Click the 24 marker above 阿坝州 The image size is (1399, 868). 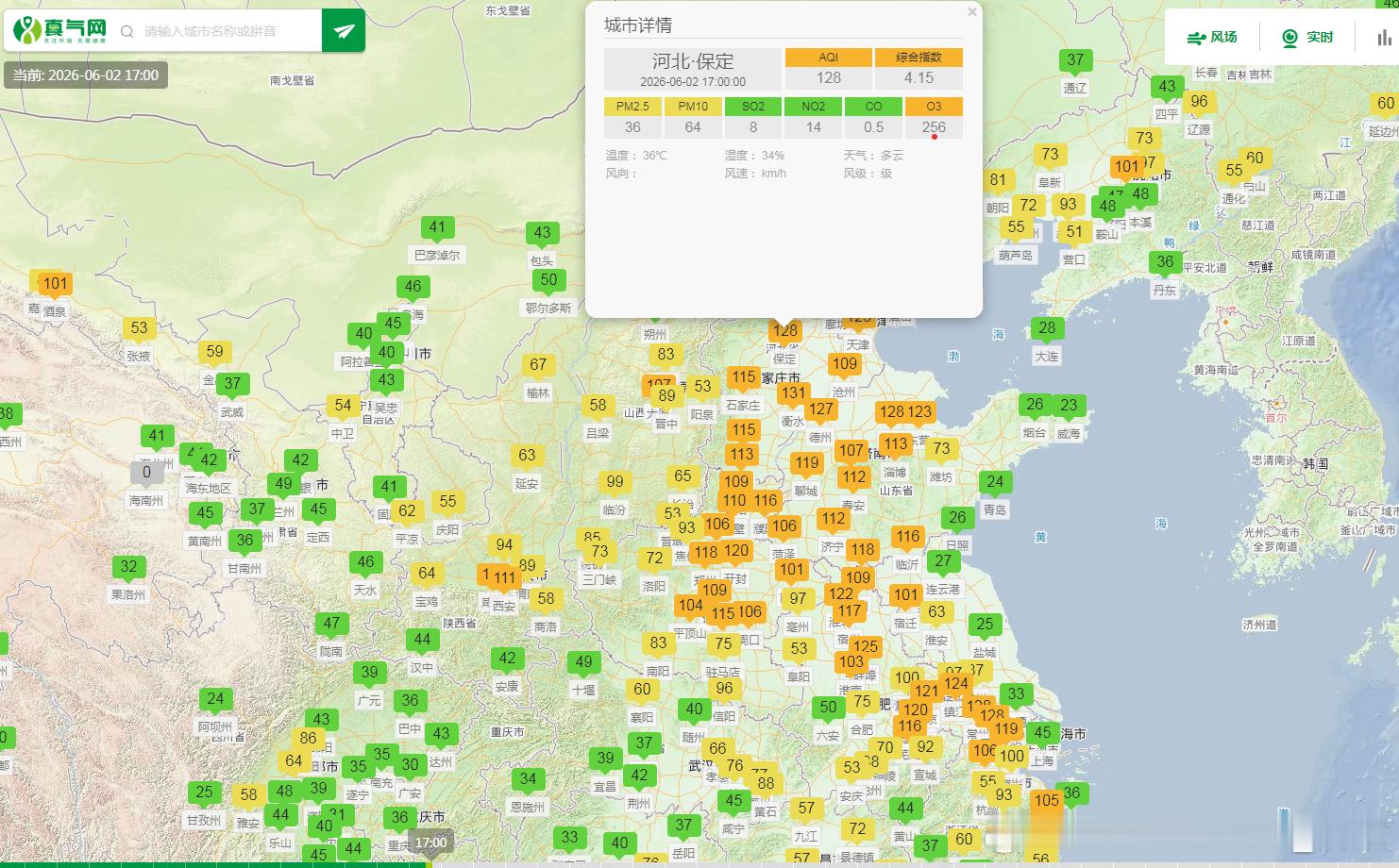tap(215, 699)
